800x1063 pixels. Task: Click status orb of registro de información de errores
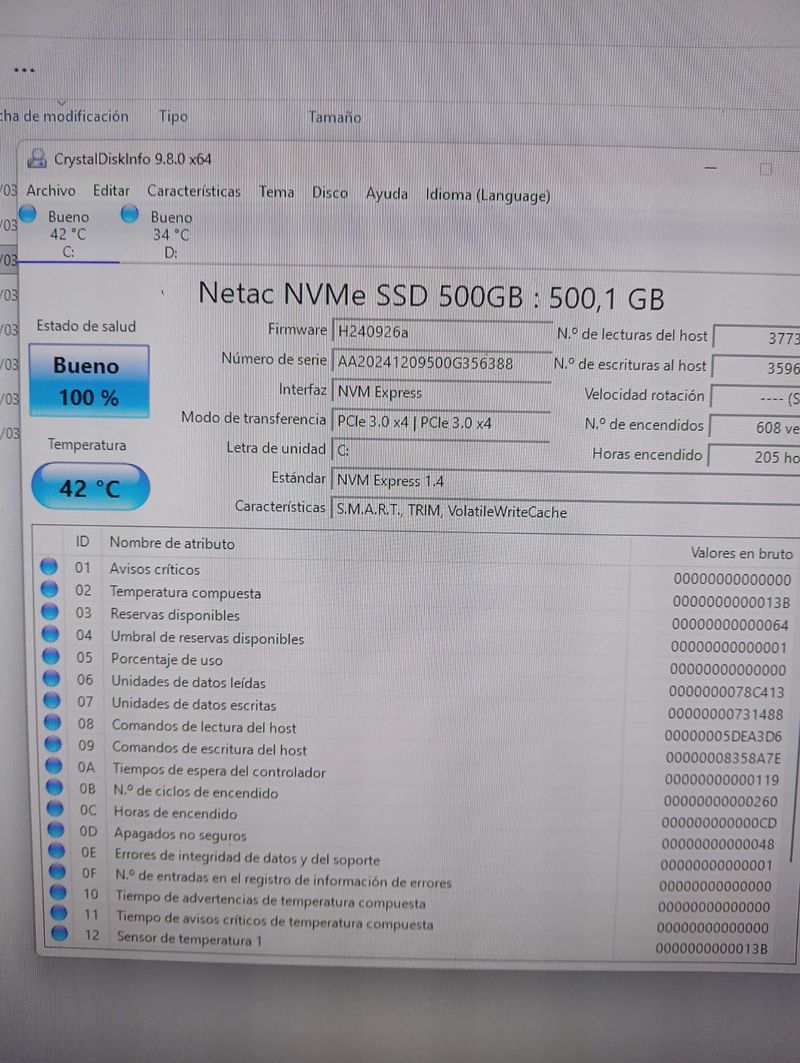click(58, 870)
